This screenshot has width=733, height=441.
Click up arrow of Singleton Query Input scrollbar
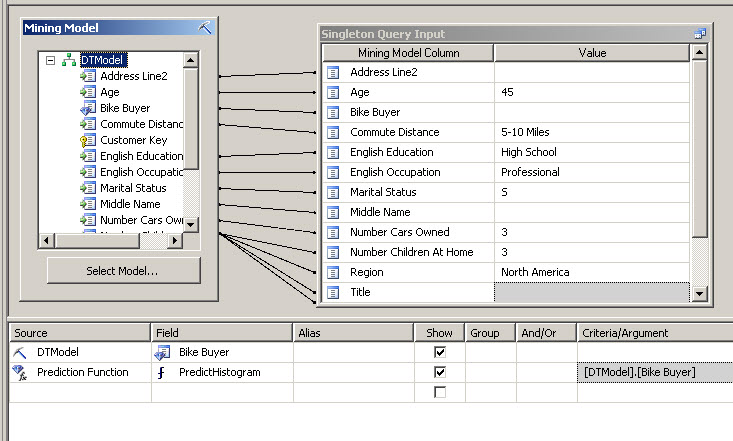[699, 52]
